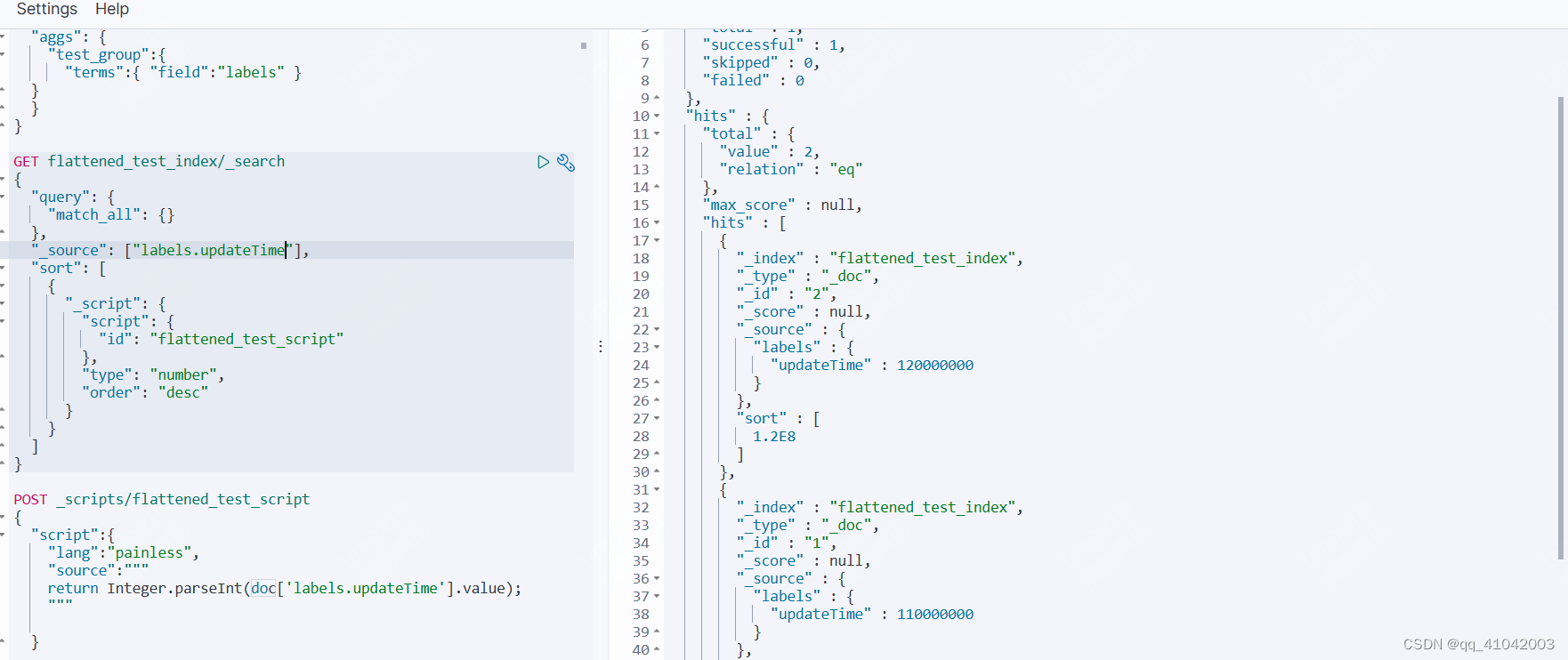Click the panel resize handle between editors
Screen dimensions: 1568x660
tap(601, 346)
